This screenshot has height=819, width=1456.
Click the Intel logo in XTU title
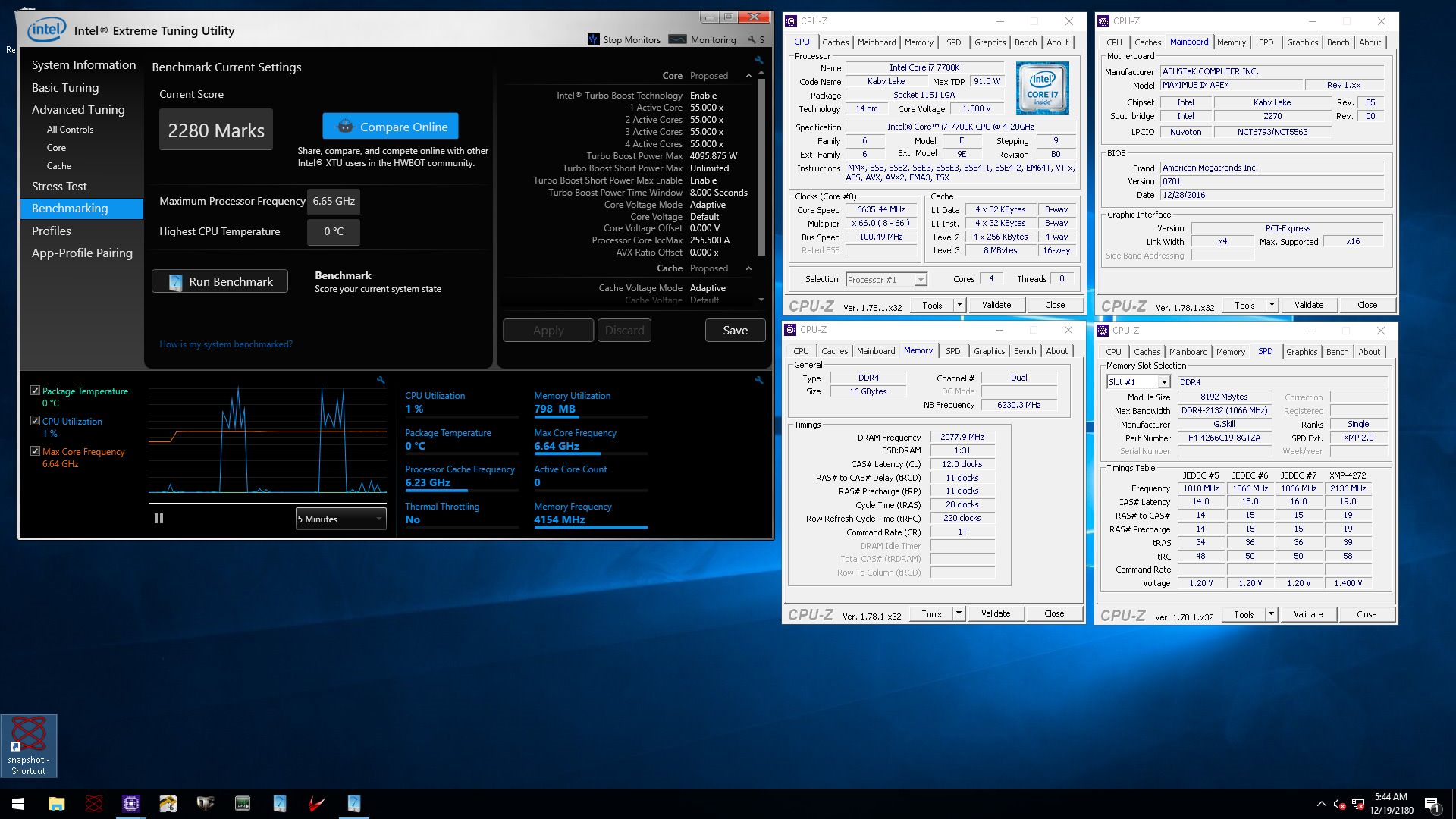tap(47, 30)
